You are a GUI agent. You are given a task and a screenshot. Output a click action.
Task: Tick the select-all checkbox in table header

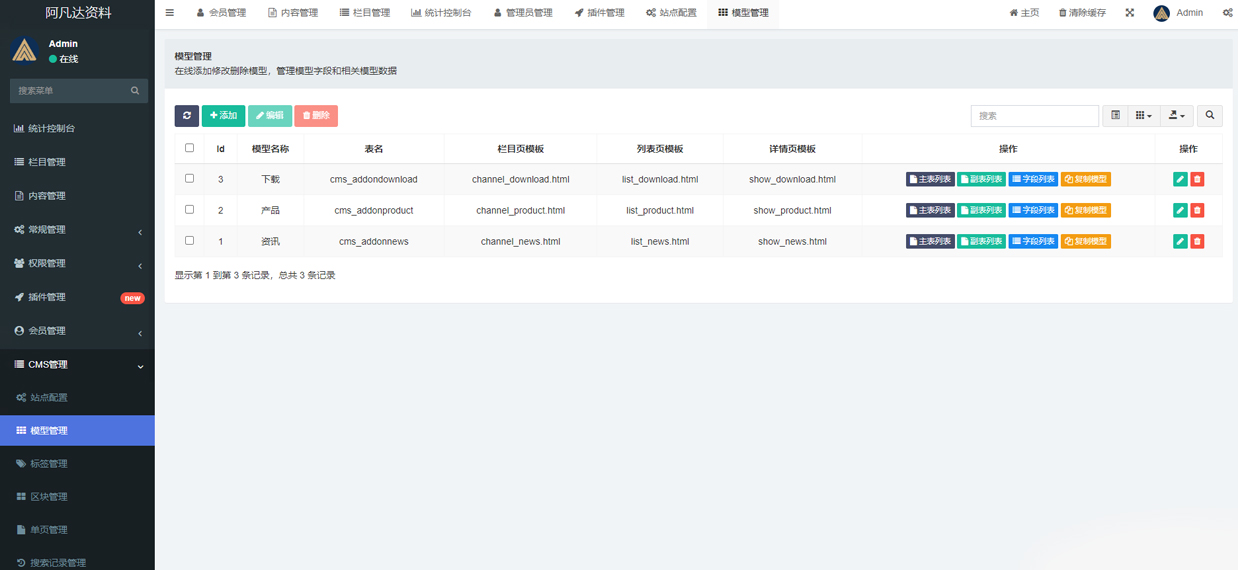[x=190, y=149]
